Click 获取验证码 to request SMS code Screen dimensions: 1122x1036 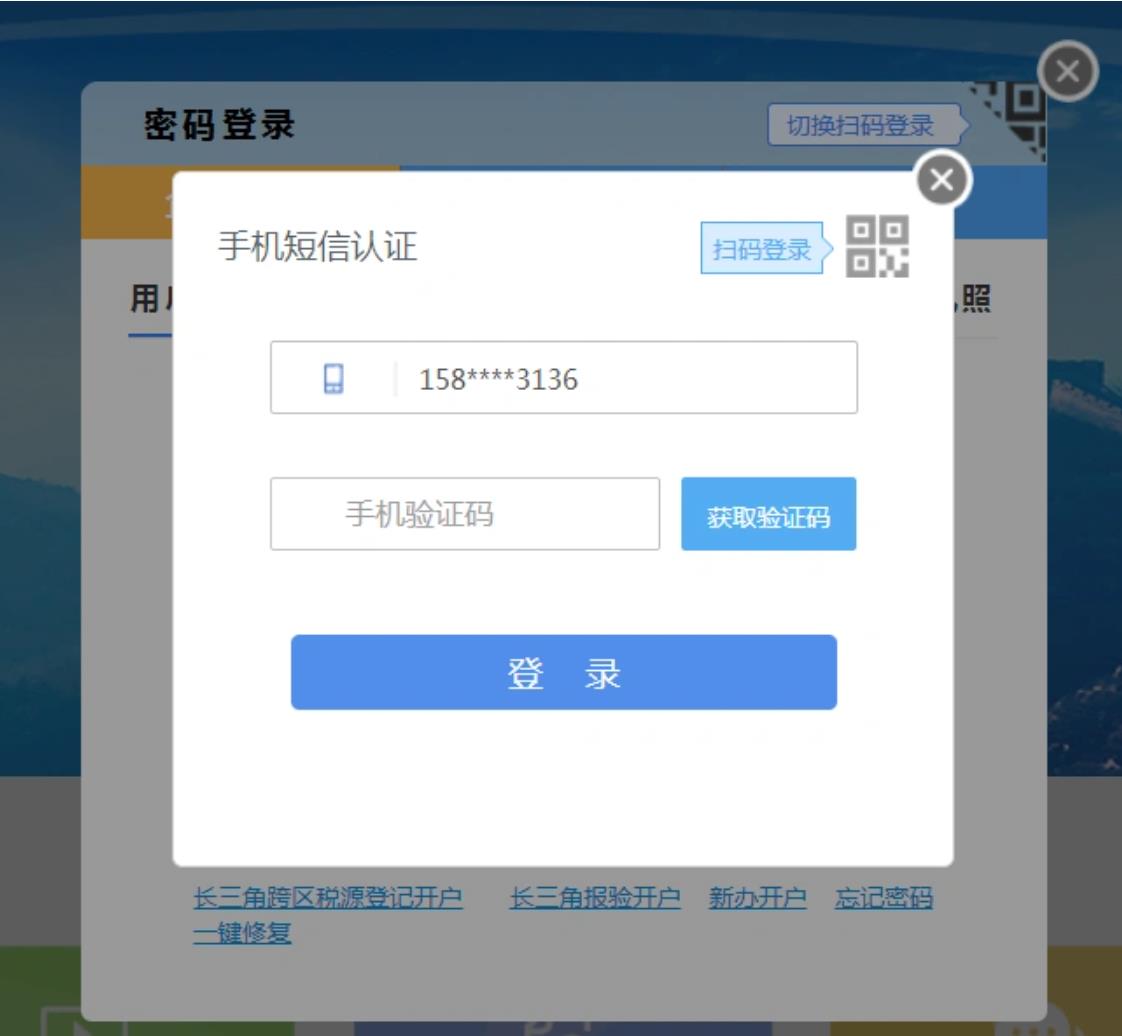pyautogui.click(x=769, y=514)
